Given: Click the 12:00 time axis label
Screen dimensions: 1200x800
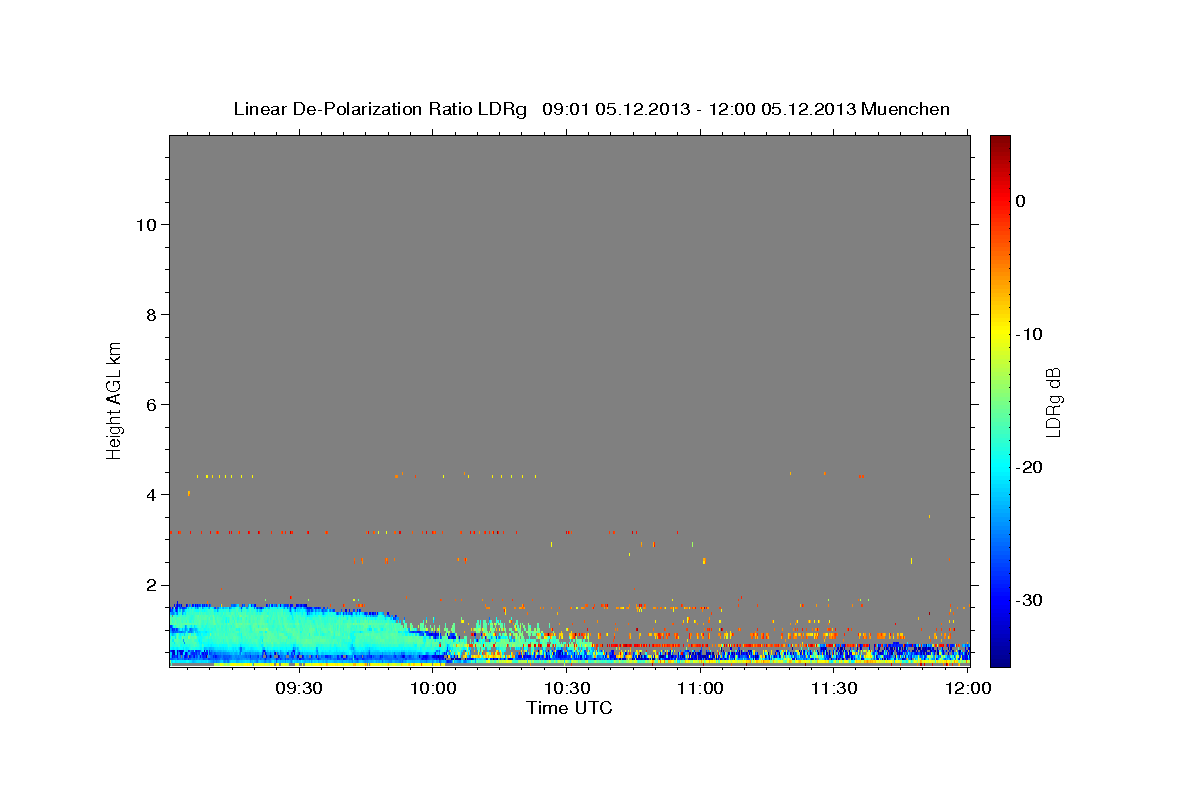Looking at the screenshot, I should 968,688.
